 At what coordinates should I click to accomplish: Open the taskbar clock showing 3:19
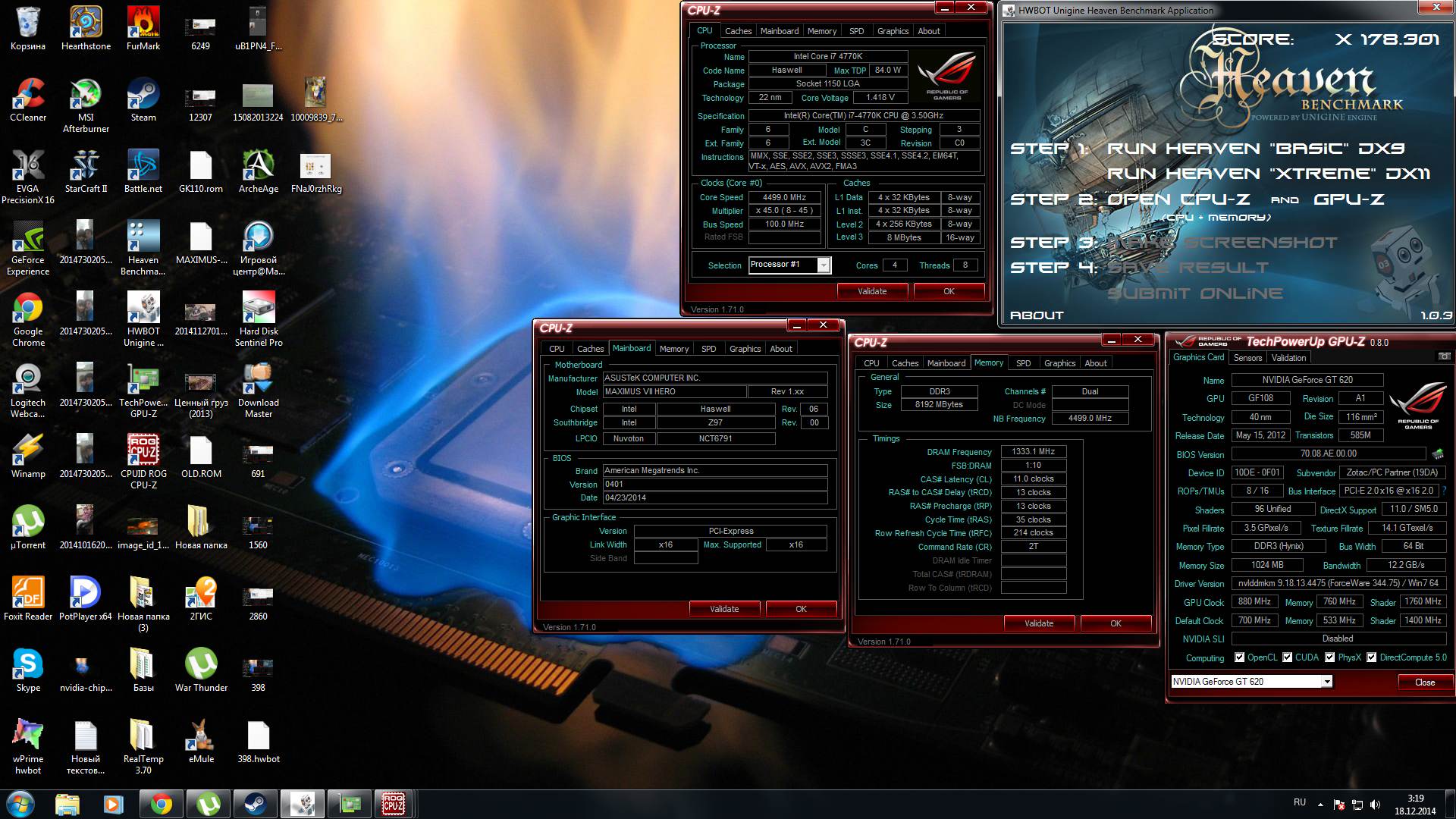(x=1415, y=805)
